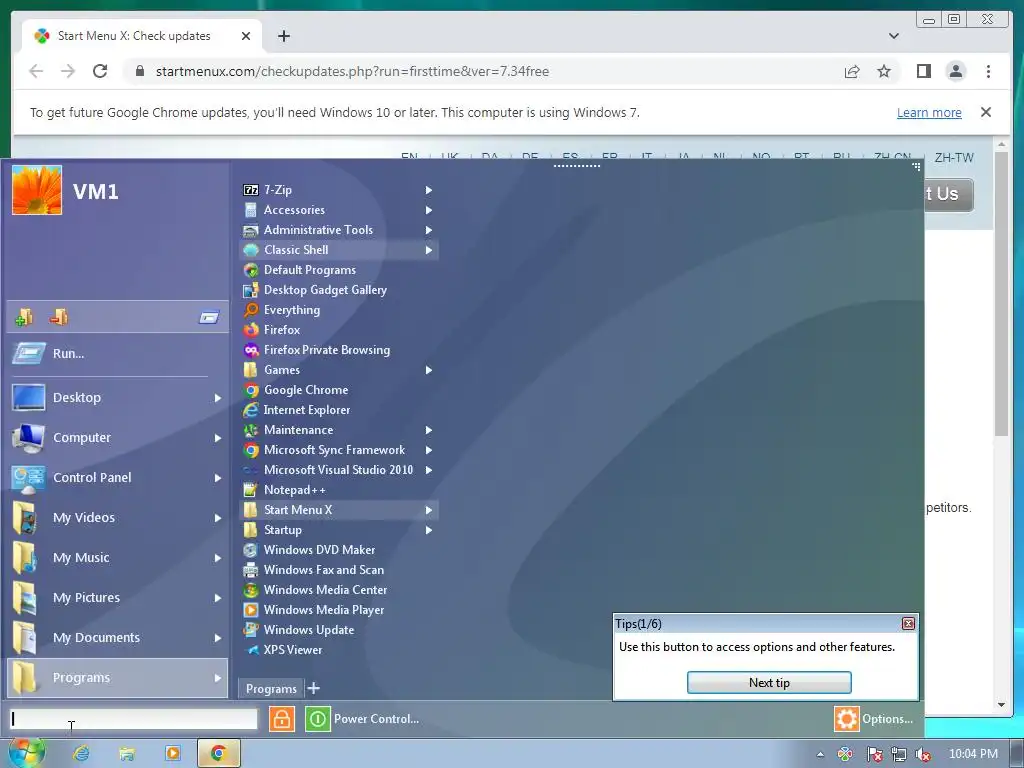This screenshot has width=1024, height=768.
Task: Click the orange lock button
Action: 281,719
